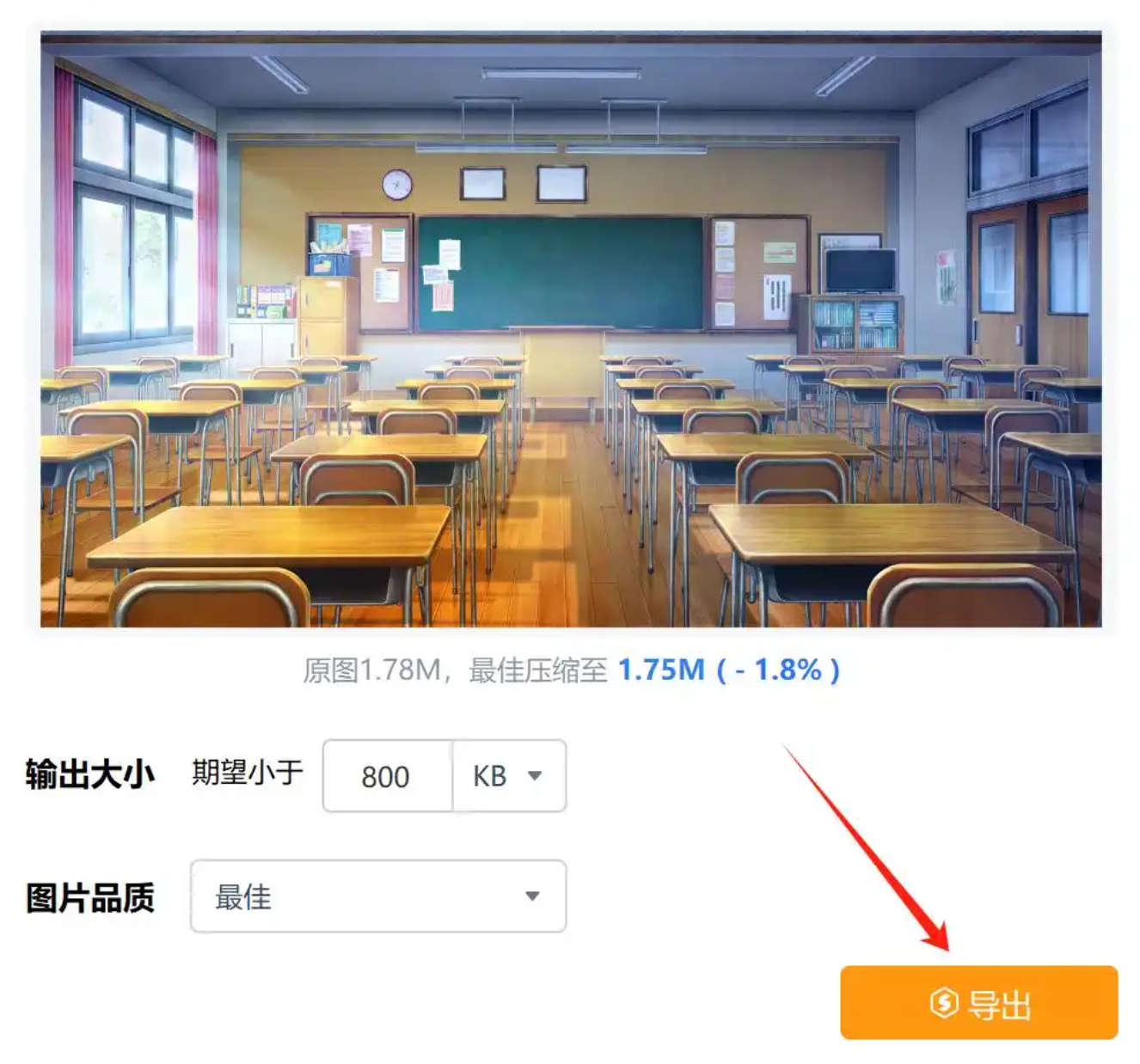Screen dimensions: 1140x1064
Task: Click the teacher's podium in the preview
Action: tap(562, 364)
